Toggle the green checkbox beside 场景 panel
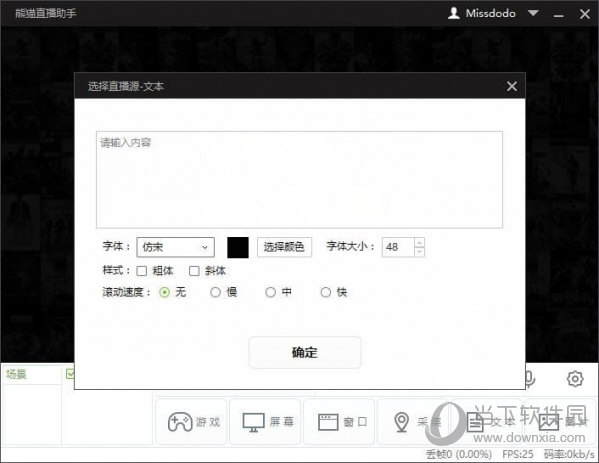599x463 pixels. click(x=70, y=374)
